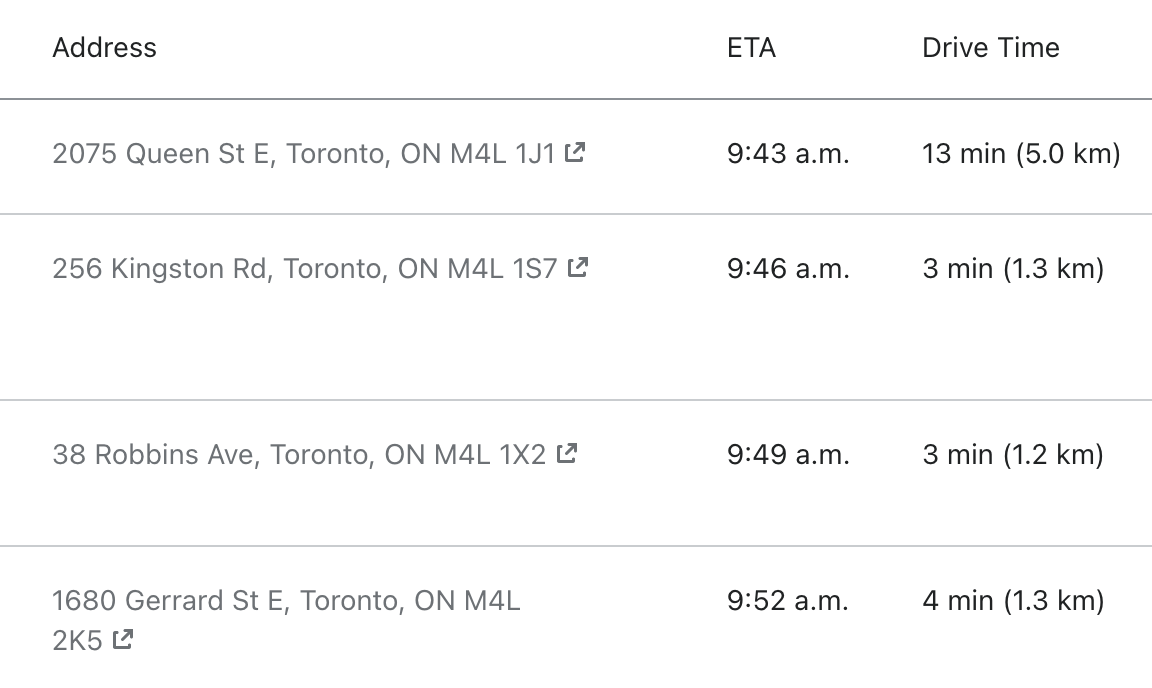Select the 13 min (5.0 km) drive time
The width and height of the screenshot is (1152, 688).
pos(1021,154)
